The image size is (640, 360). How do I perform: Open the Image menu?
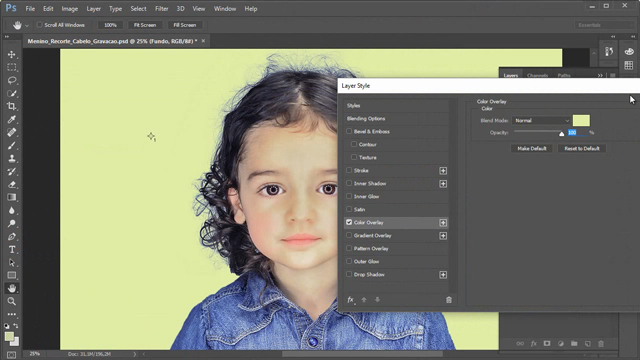(69, 9)
